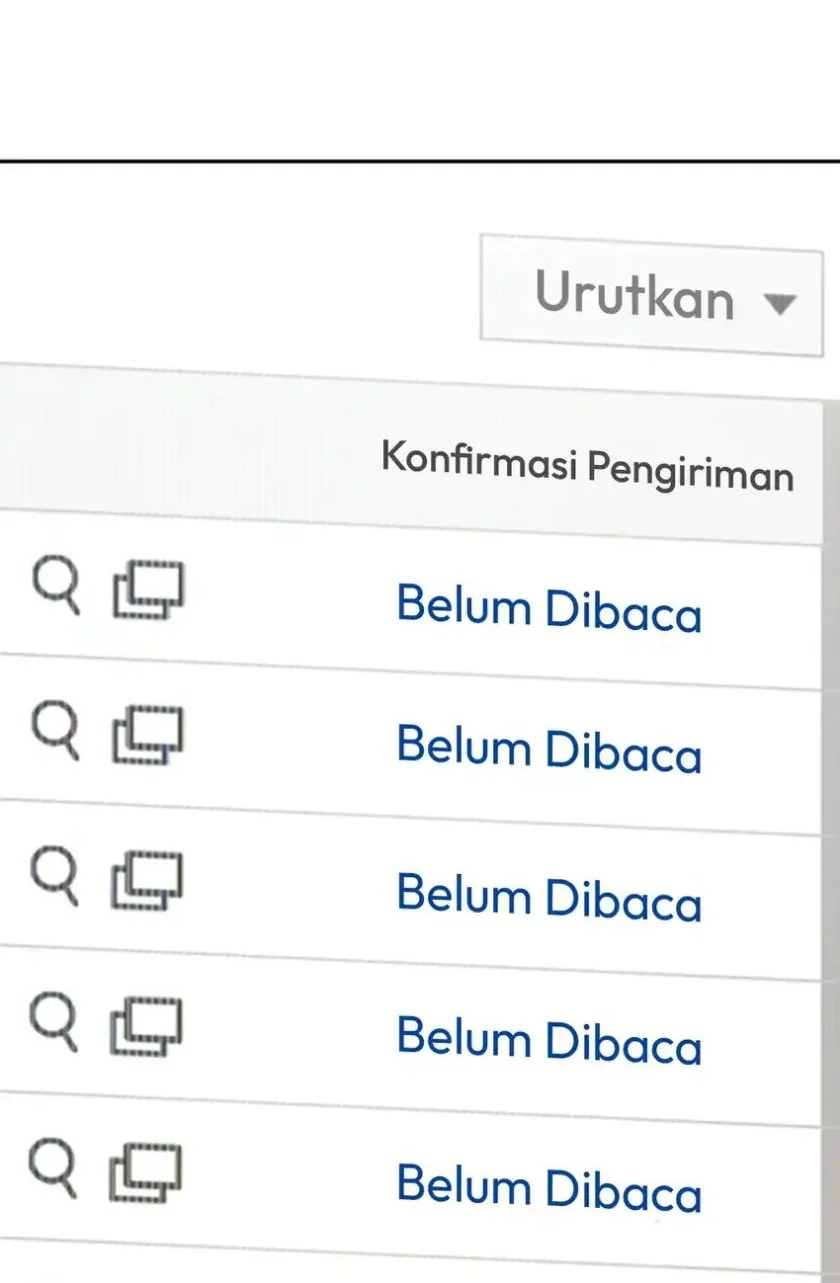Image resolution: width=840 pixels, height=1283 pixels.
Task: Open the second row's Belum Dibaca link
Action: [x=549, y=750]
